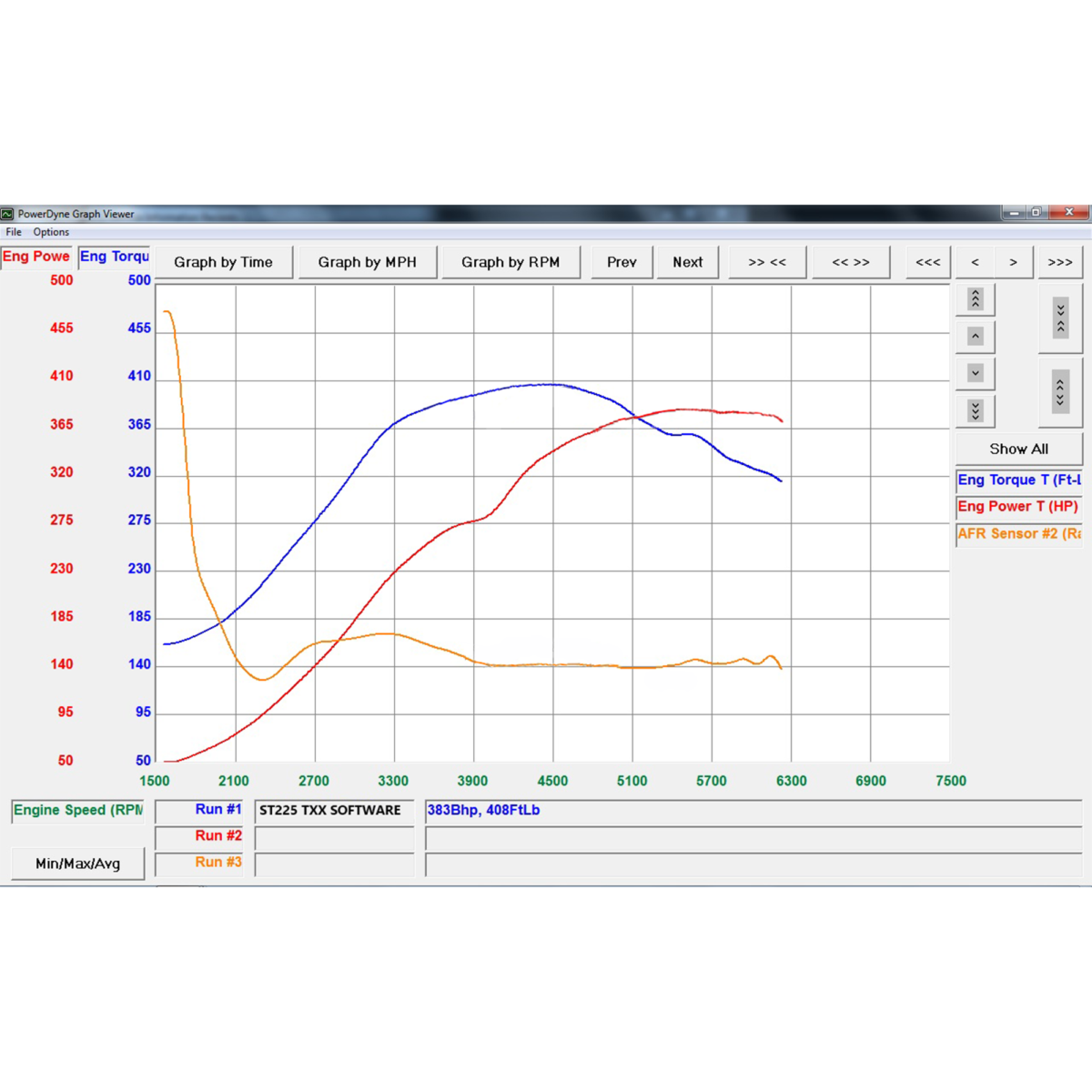Click the double up-arrow zoom icon
This screenshot has height=1092, width=1092.
pos(975,298)
